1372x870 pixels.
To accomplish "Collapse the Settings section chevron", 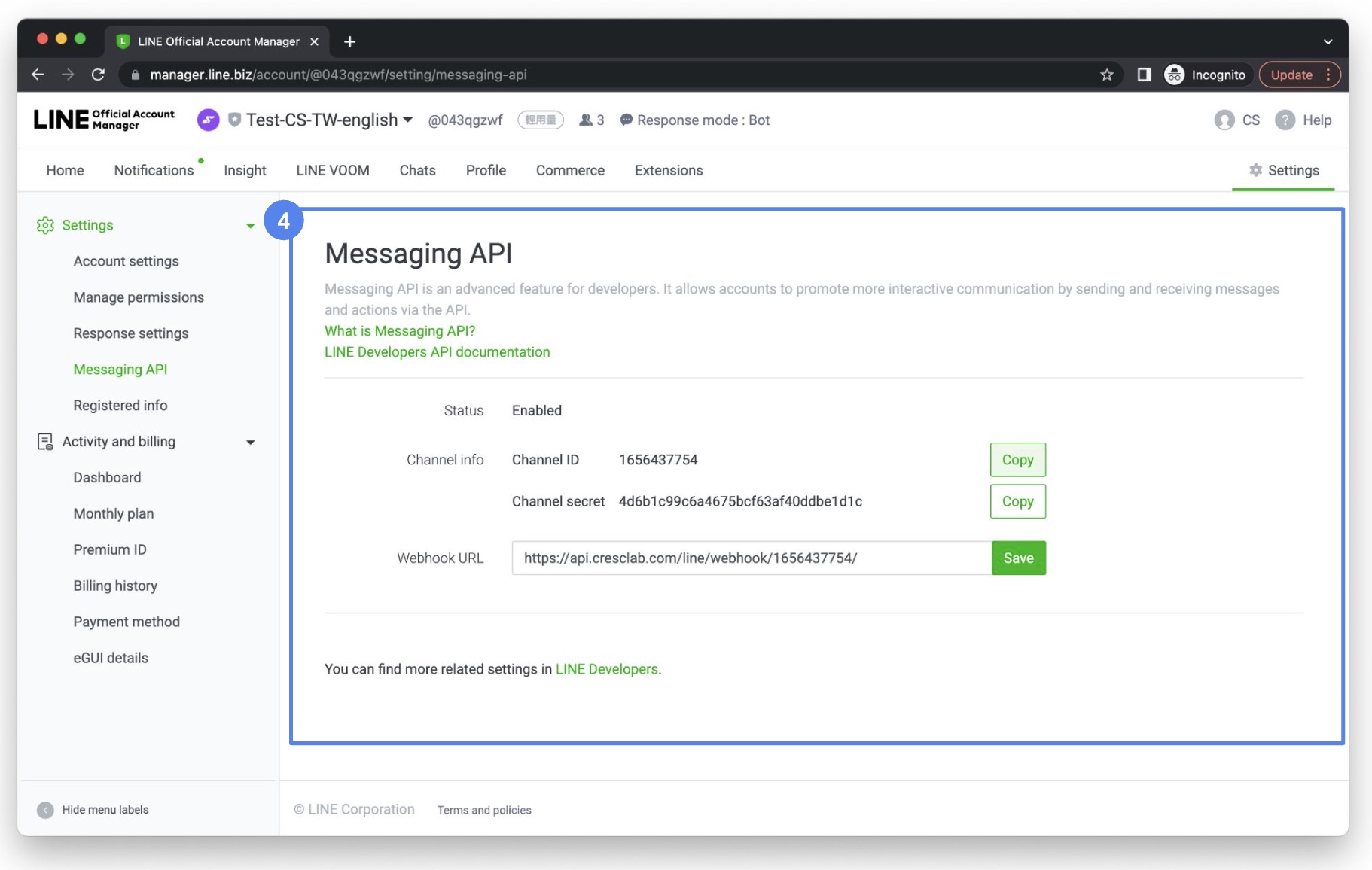I will pos(251,224).
